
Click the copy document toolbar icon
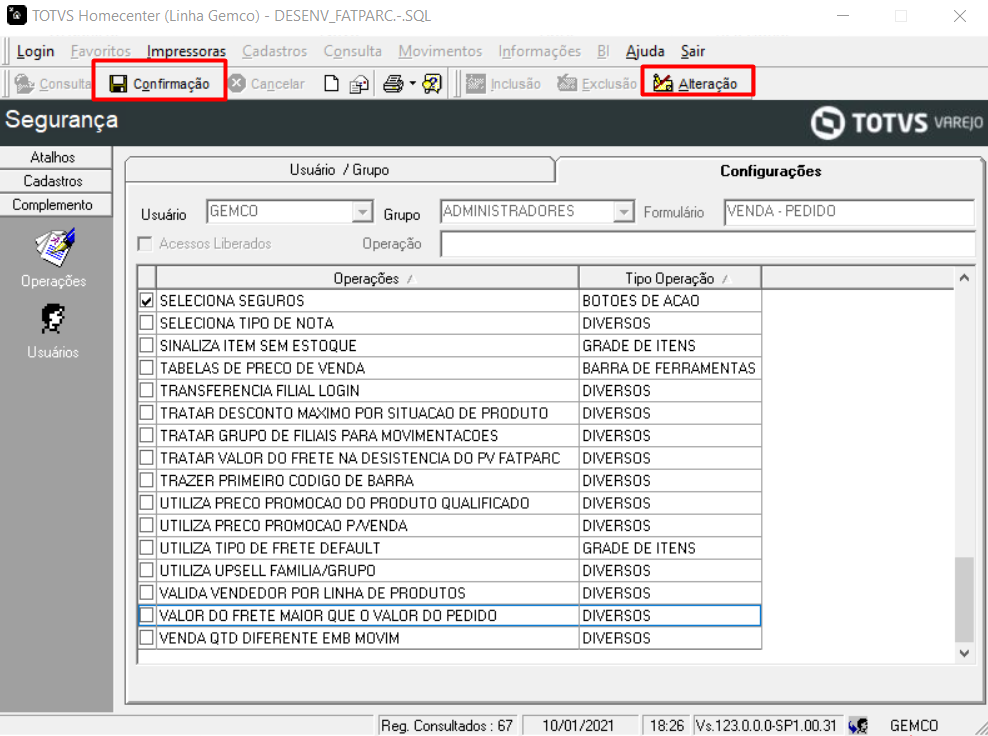click(x=359, y=84)
